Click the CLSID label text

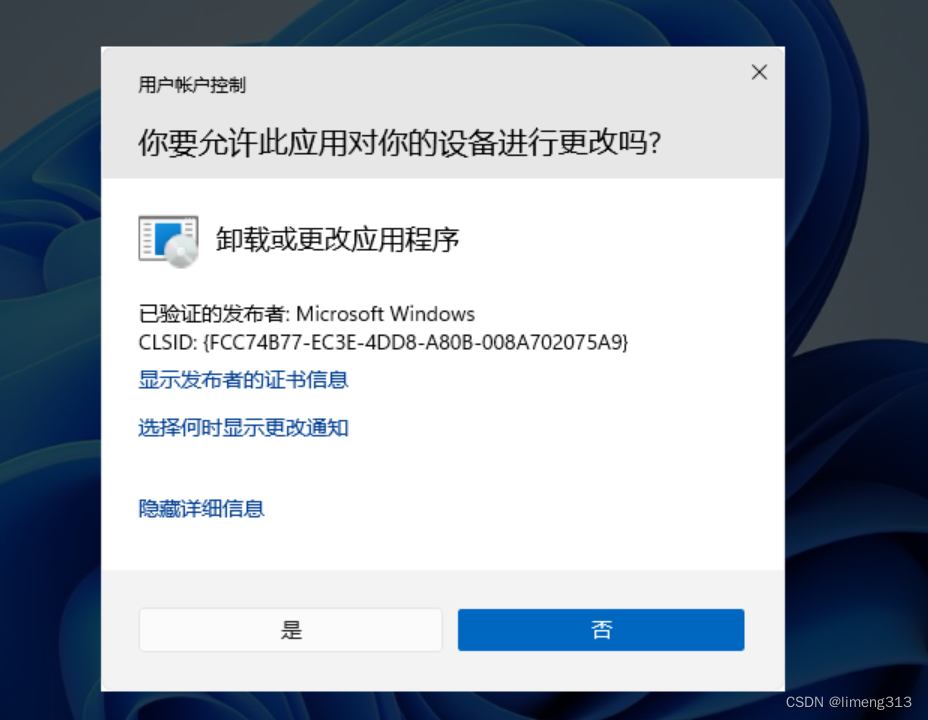(167, 342)
